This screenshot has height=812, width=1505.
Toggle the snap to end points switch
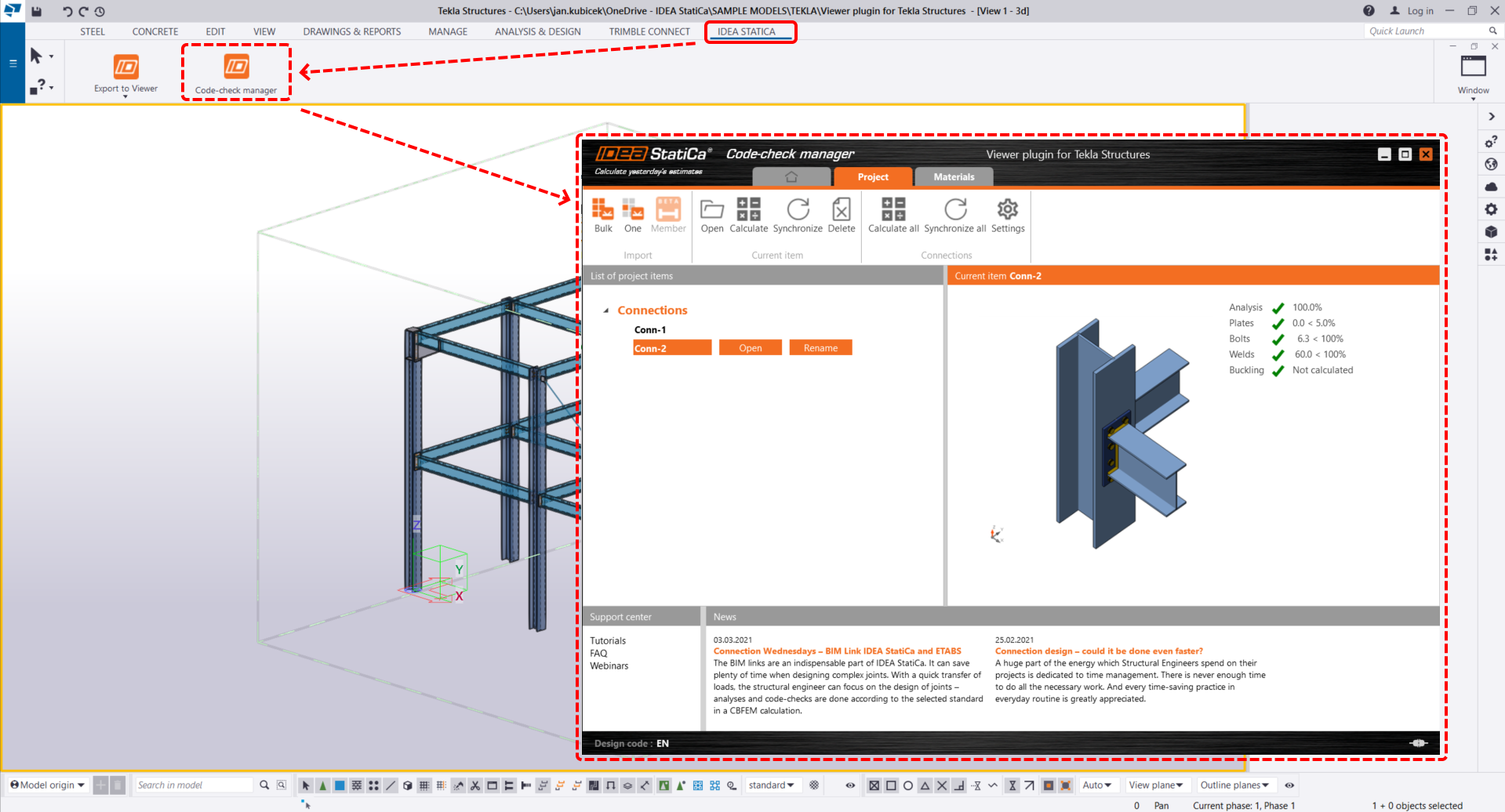point(891,785)
